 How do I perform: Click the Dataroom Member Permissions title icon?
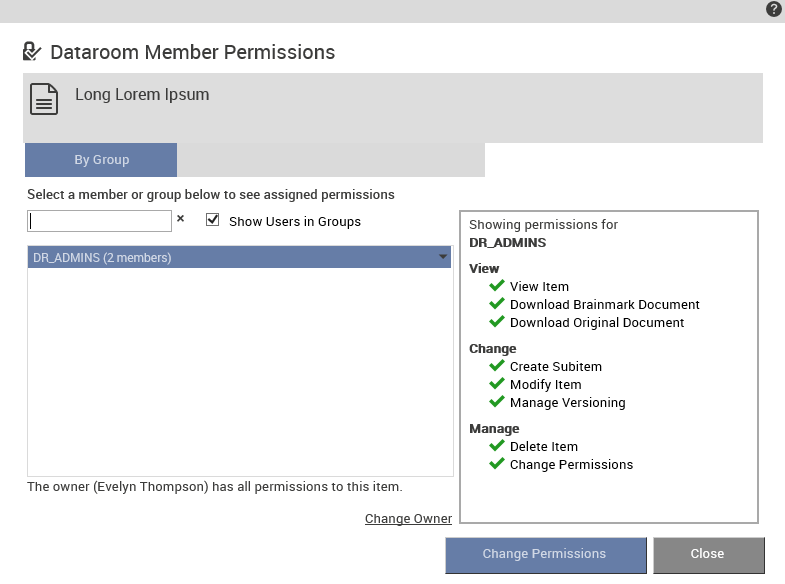32,51
